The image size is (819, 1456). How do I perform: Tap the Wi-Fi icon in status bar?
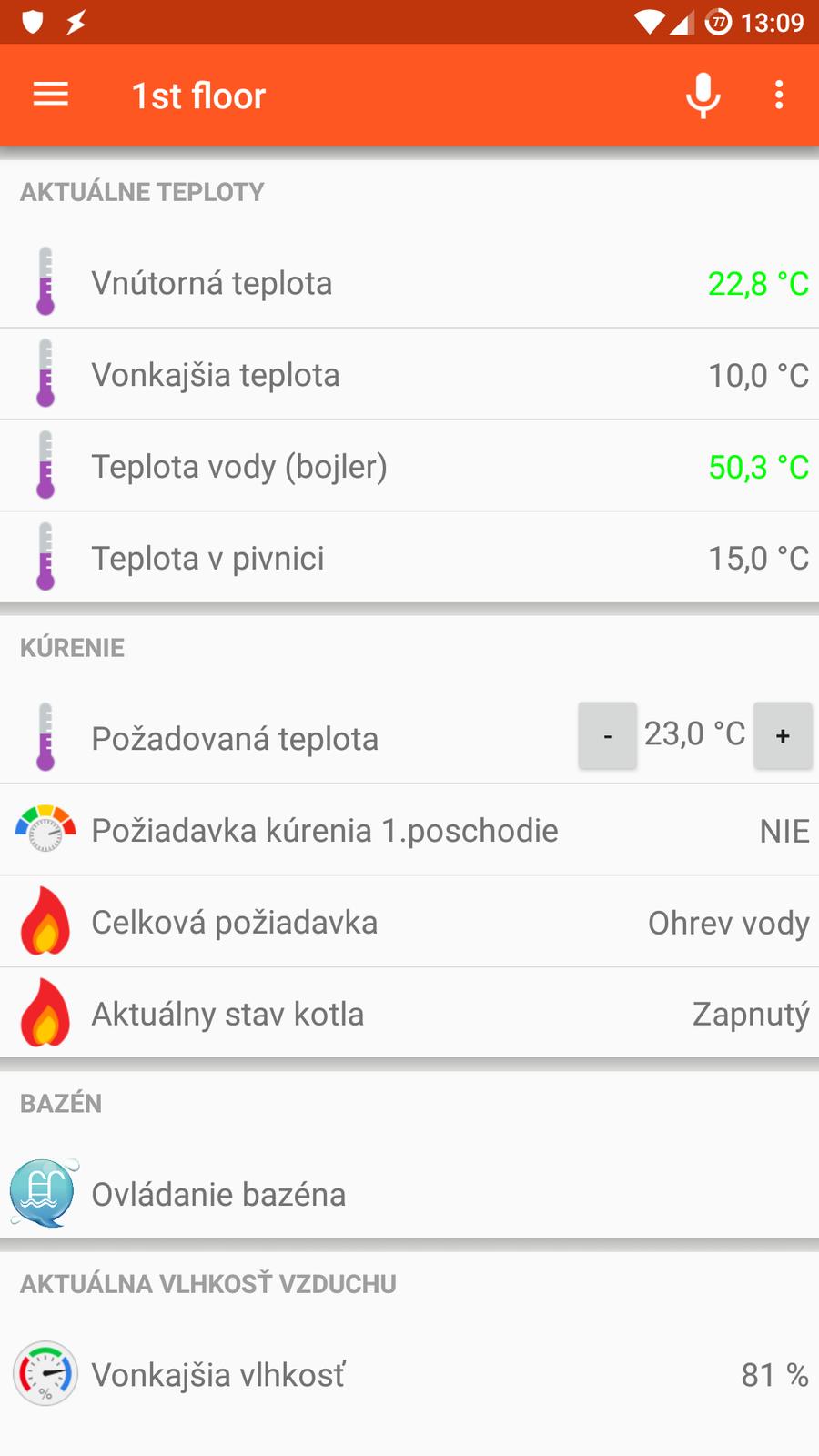649,22
